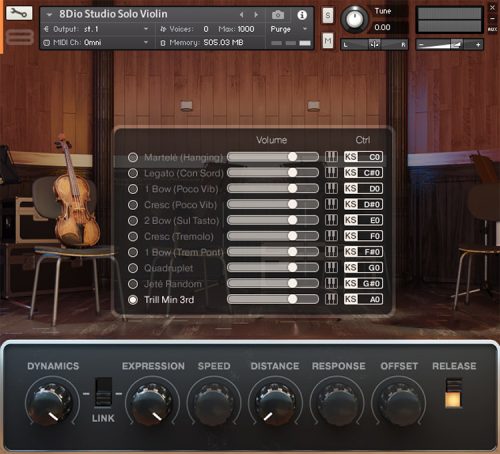Open KS G0 control selector
Screen dimensions: 500x454
coord(363,268)
